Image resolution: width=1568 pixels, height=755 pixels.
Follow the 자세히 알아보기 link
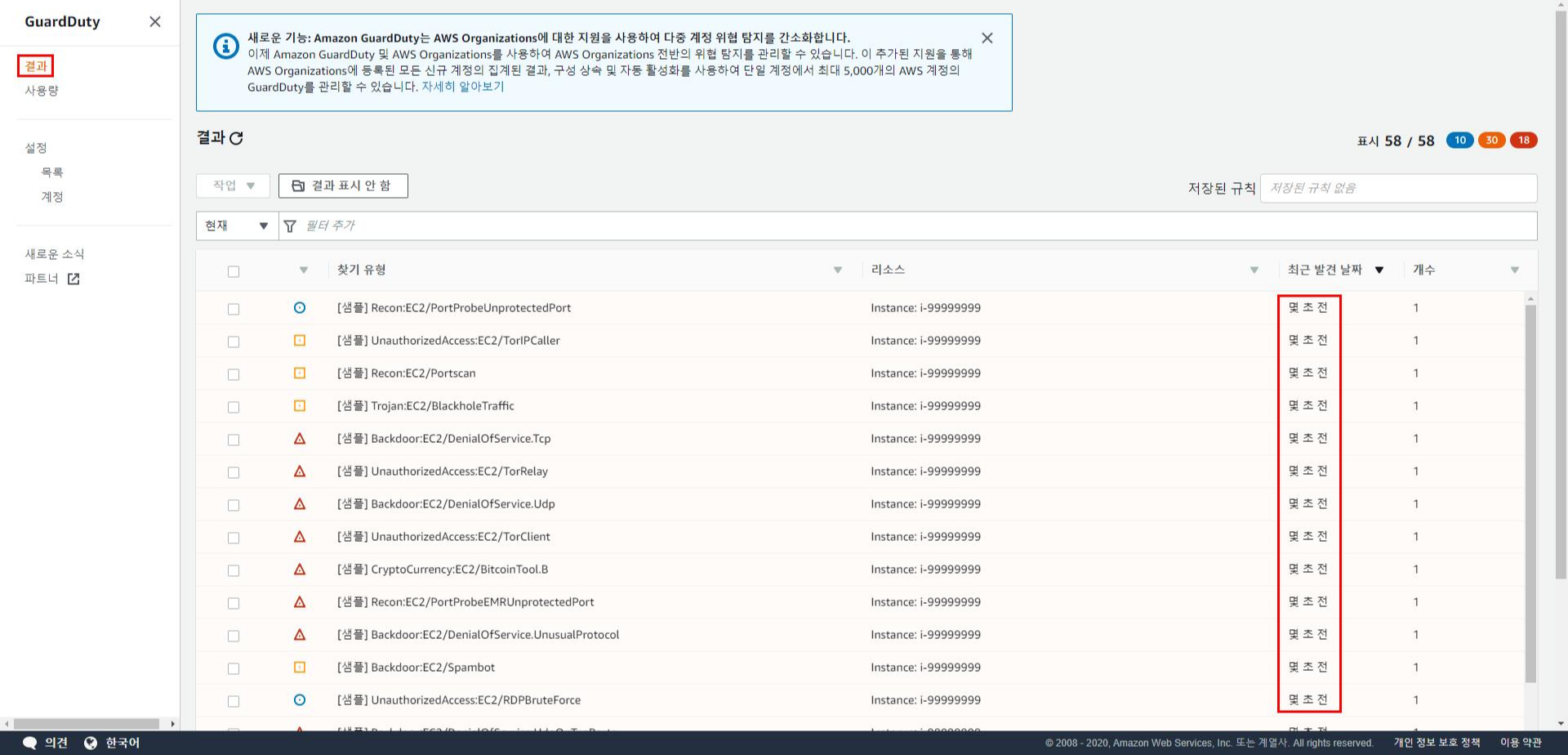(463, 87)
